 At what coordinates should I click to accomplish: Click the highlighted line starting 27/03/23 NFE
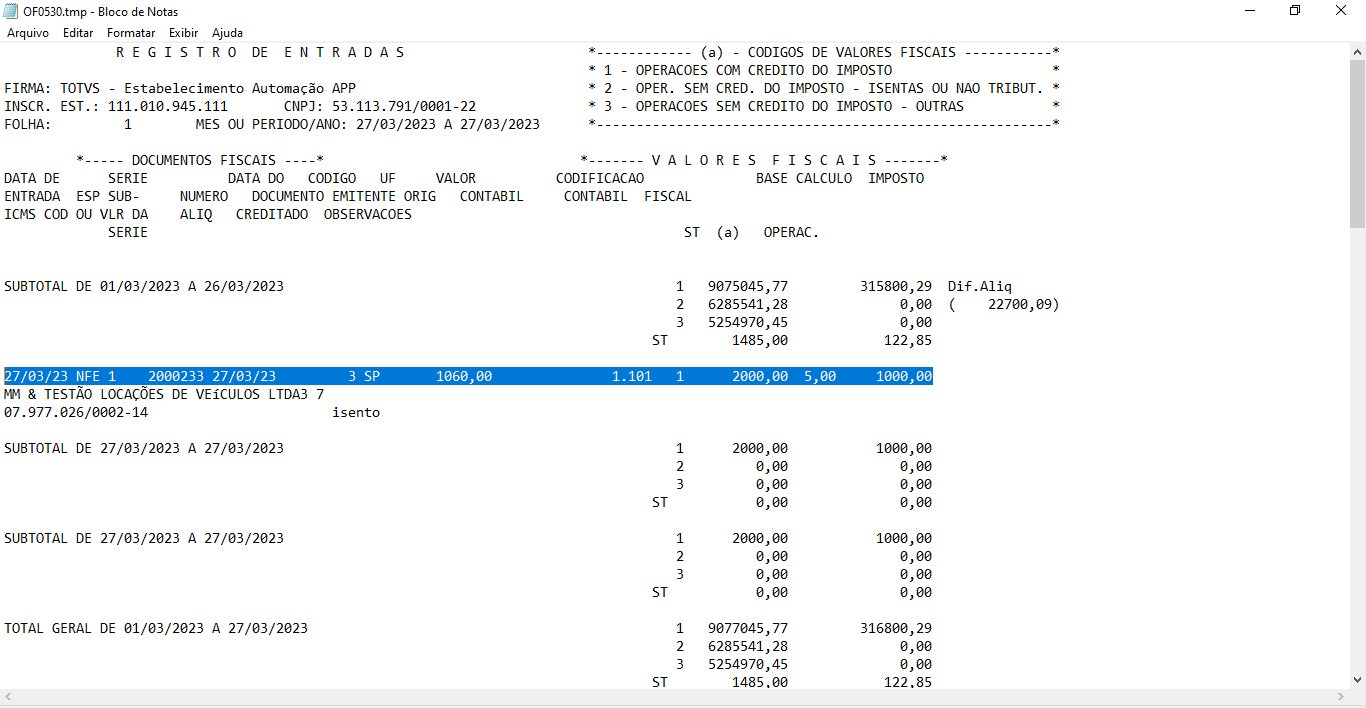pyautogui.click(x=468, y=376)
